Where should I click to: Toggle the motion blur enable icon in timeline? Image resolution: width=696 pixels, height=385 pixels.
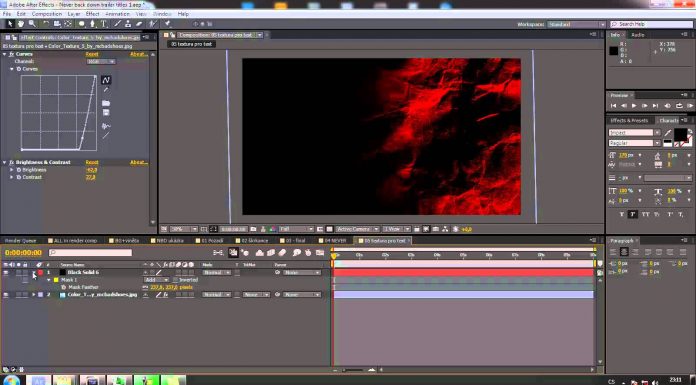point(282,253)
